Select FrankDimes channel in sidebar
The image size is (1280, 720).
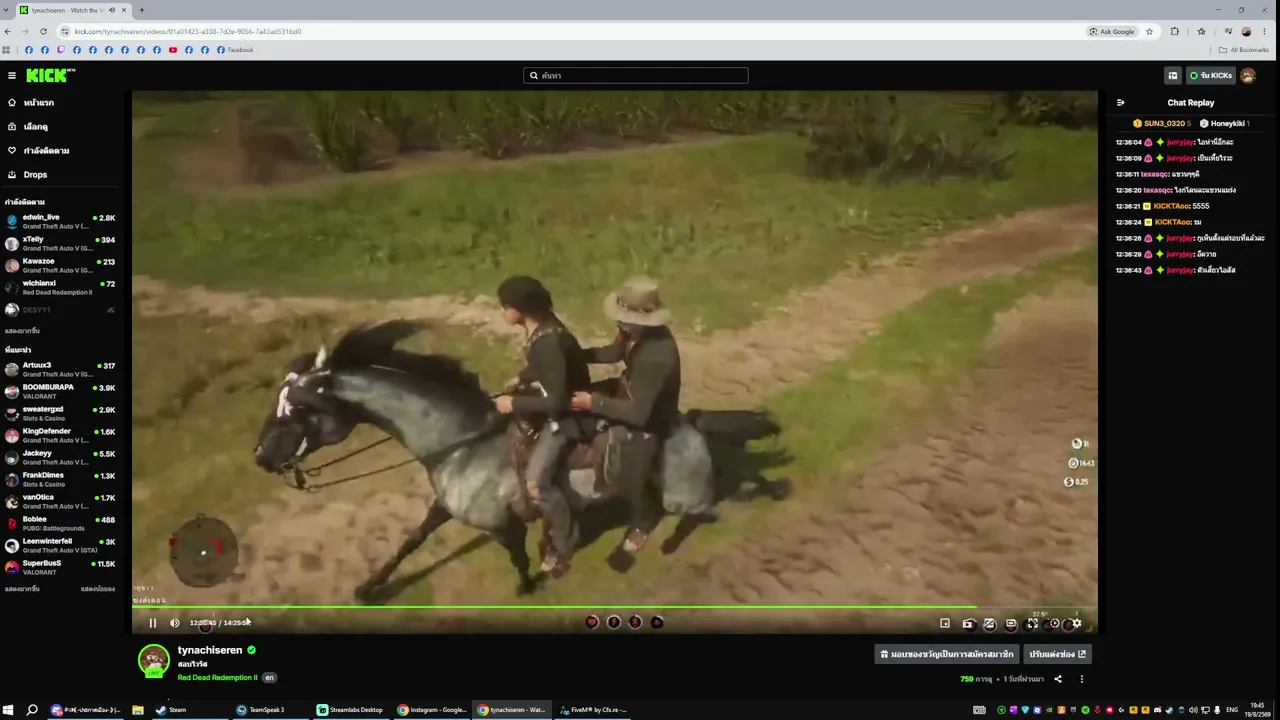point(60,479)
